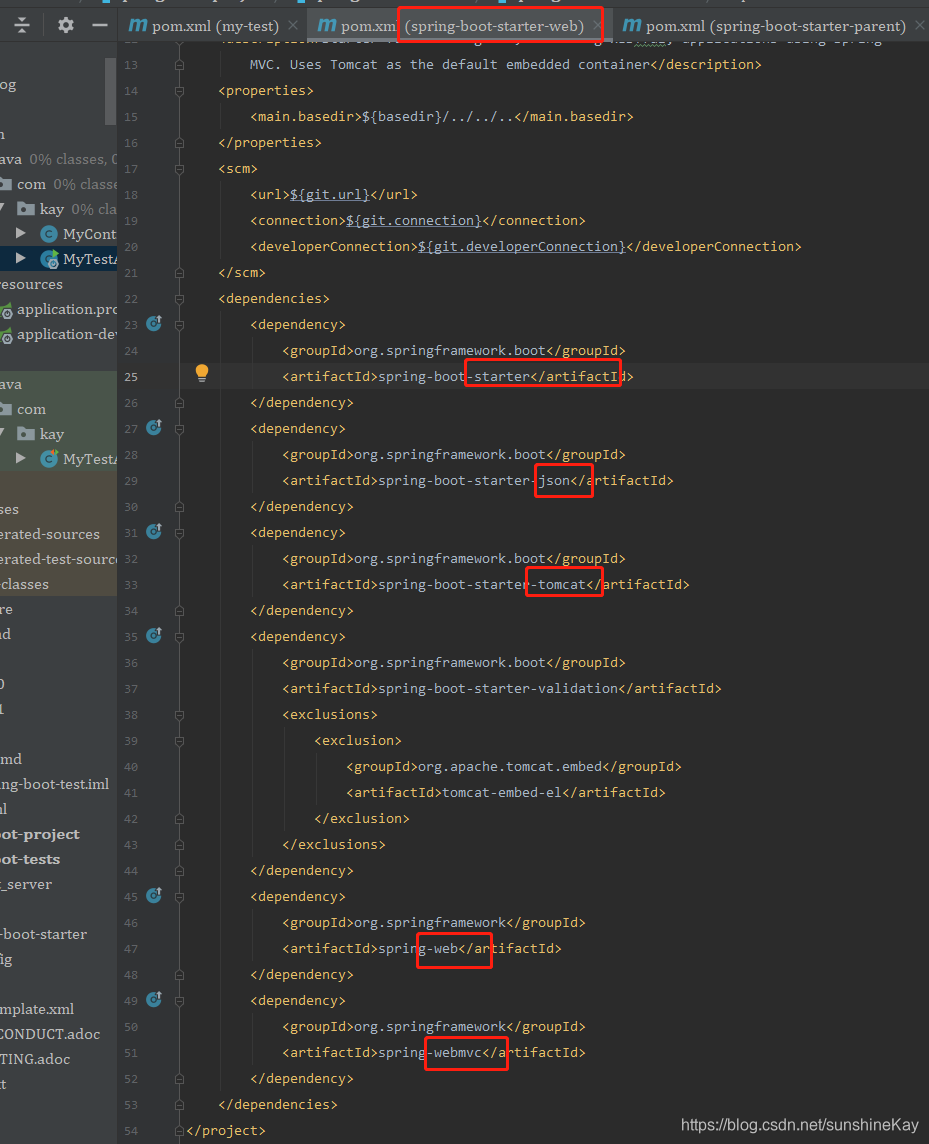Screen dimensions: 929x1144
Task: Click the gutter dependency icon on line 49
Action: coord(154,1000)
